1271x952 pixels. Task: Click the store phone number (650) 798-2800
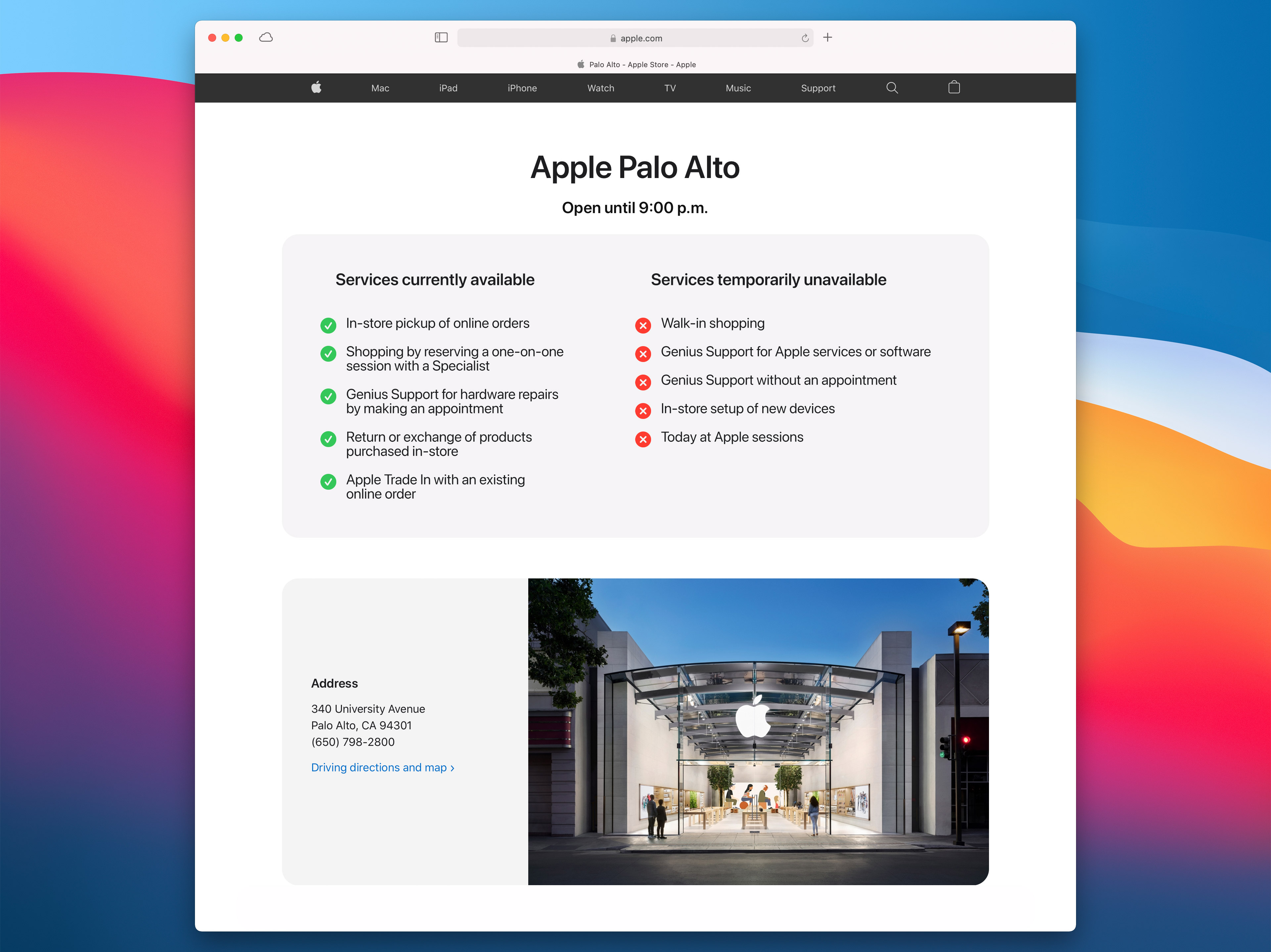pos(353,742)
